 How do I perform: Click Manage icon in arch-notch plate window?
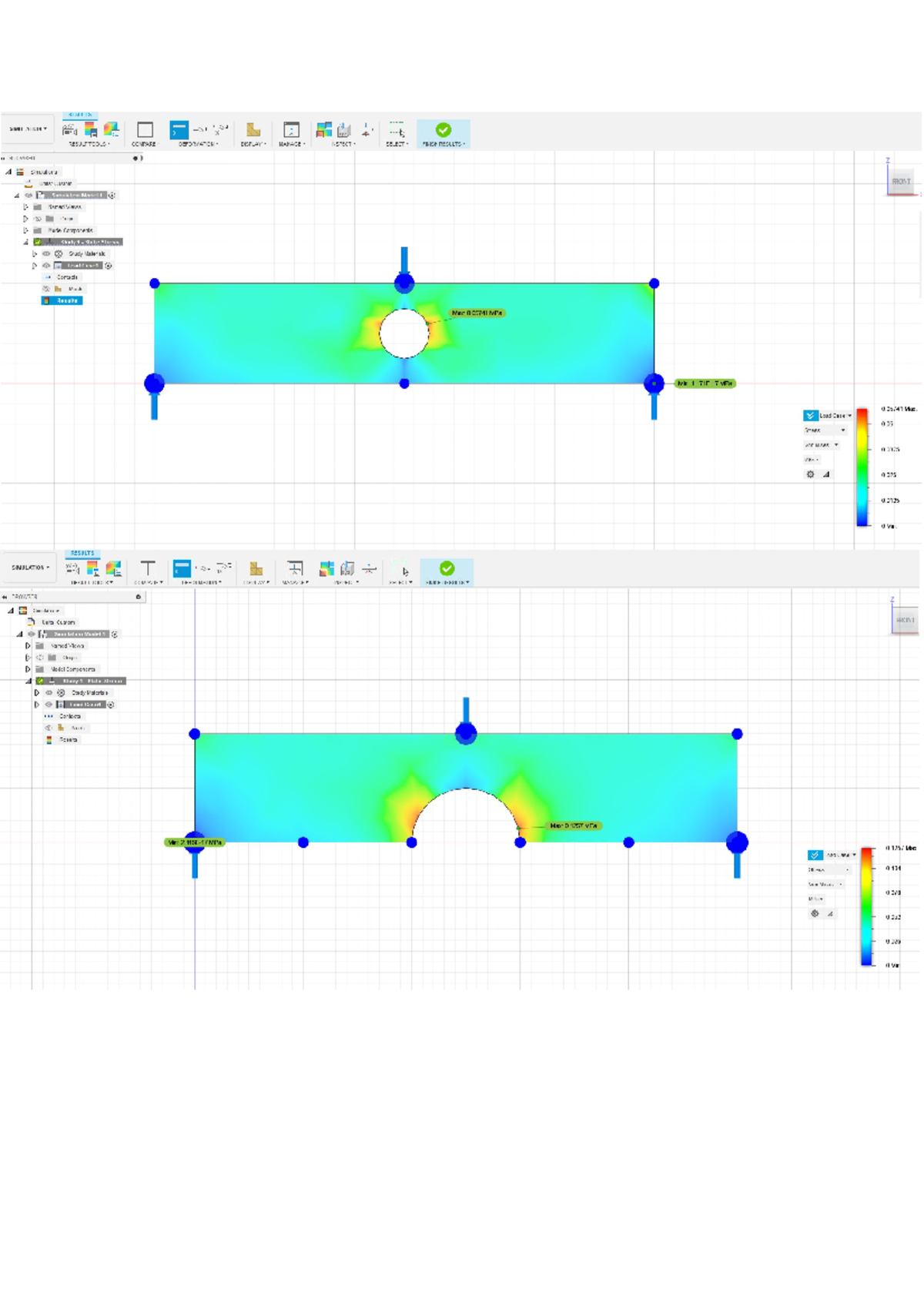294,568
